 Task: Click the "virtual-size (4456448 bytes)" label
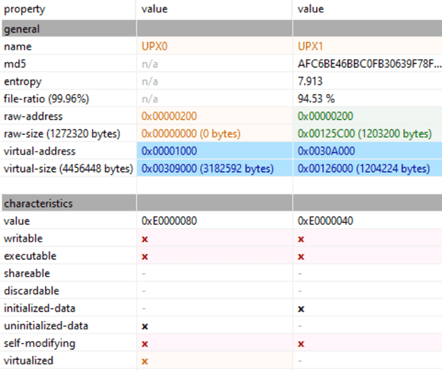pyautogui.click(x=68, y=169)
